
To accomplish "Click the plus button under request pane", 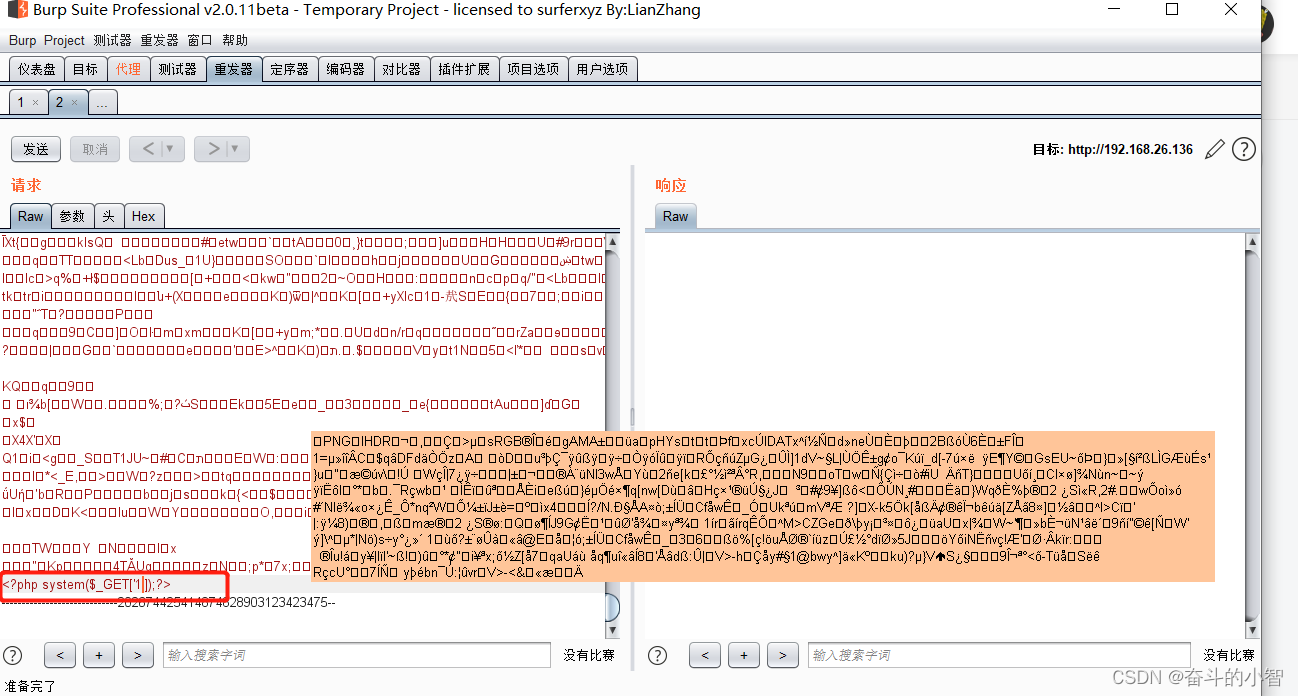I will tap(99, 655).
